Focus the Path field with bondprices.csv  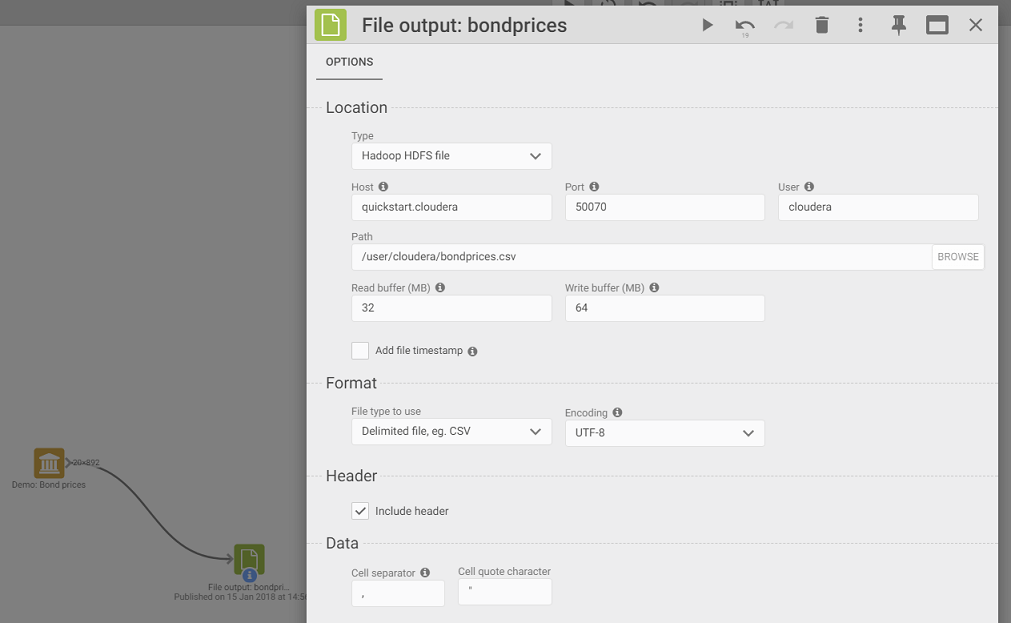tap(641, 257)
